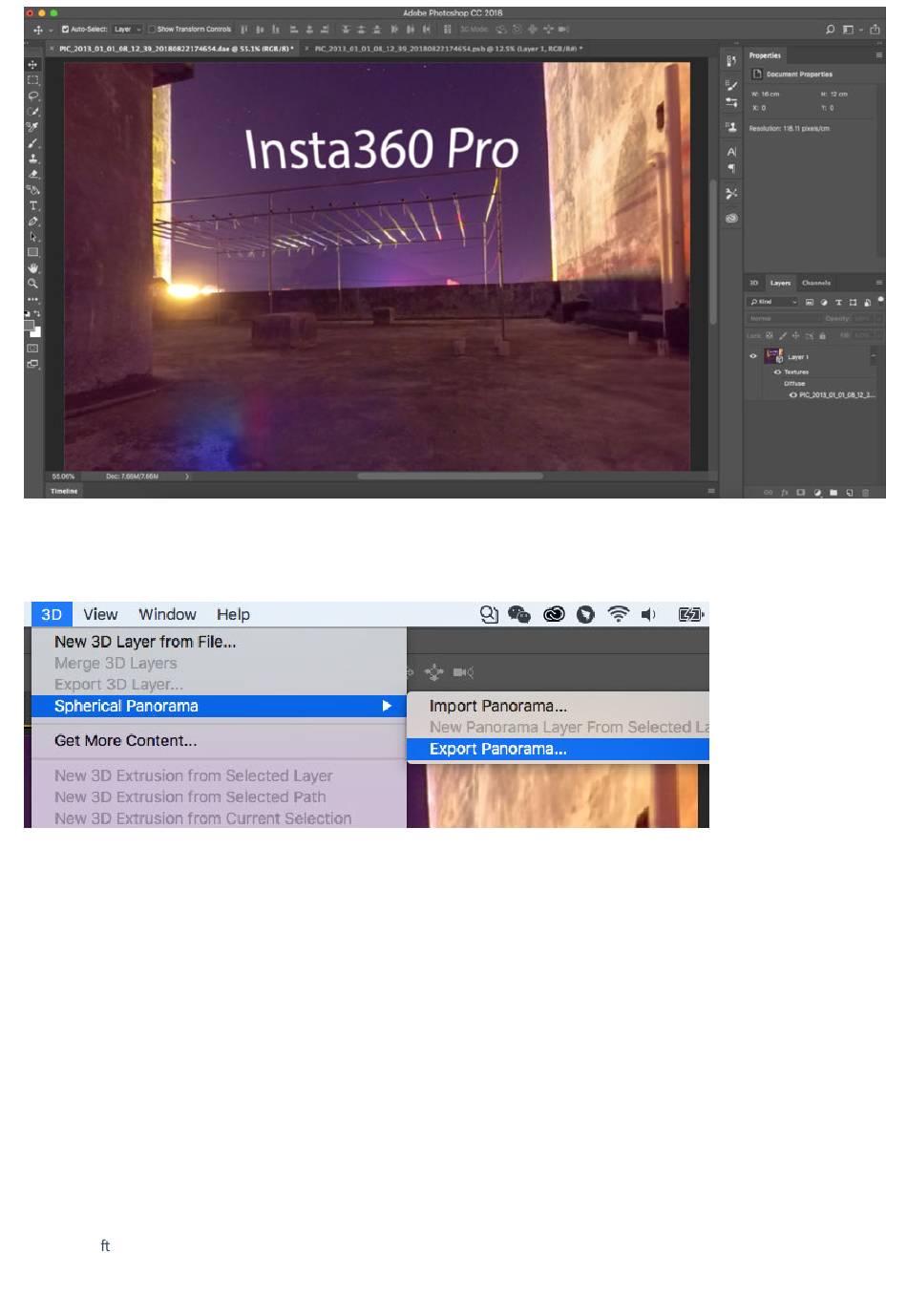Select the Quick Selection tool
The width and height of the screenshot is (907, 1316).
pos(33,112)
